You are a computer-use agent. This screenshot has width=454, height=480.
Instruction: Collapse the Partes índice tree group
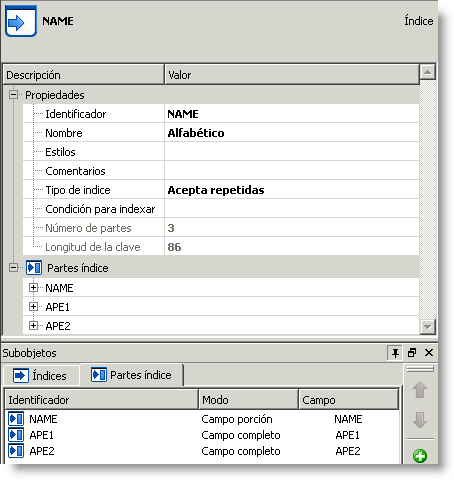pos(13,267)
